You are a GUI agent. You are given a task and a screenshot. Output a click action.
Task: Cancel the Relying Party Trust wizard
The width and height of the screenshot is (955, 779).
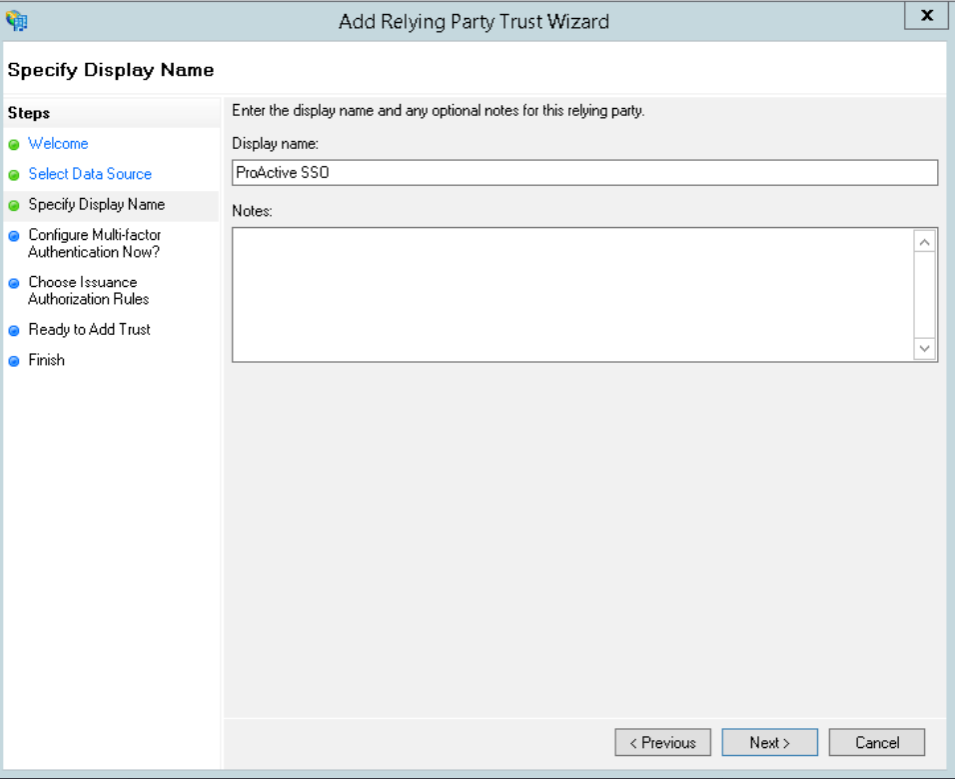877,742
